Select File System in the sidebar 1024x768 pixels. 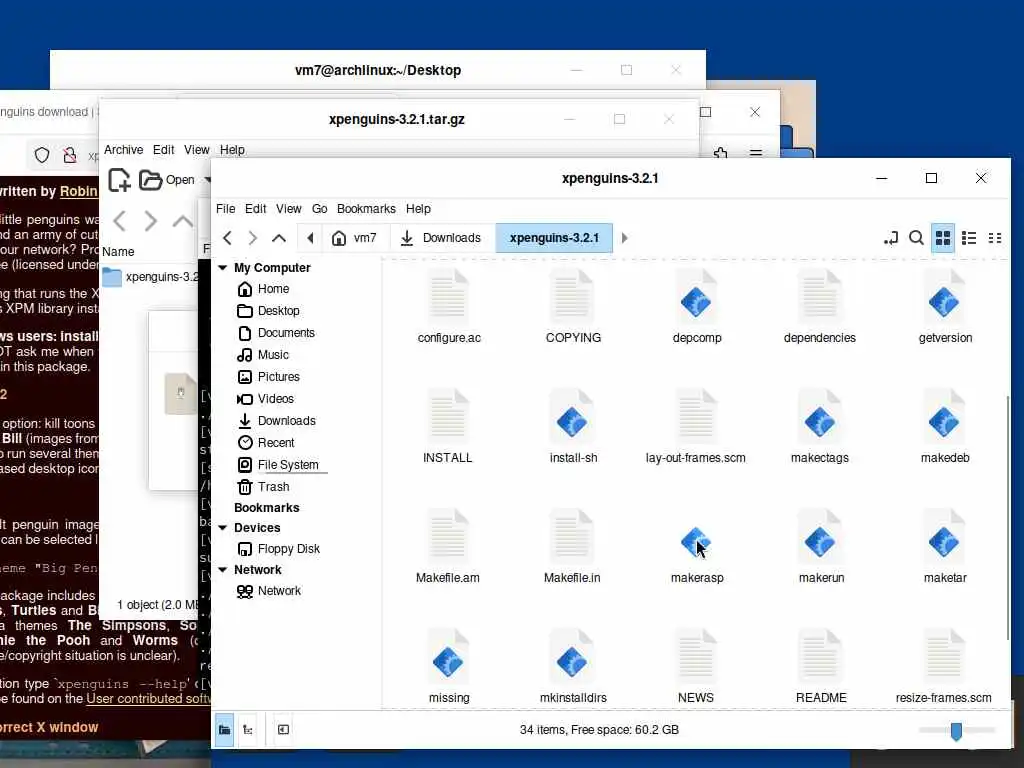tap(288, 465)
